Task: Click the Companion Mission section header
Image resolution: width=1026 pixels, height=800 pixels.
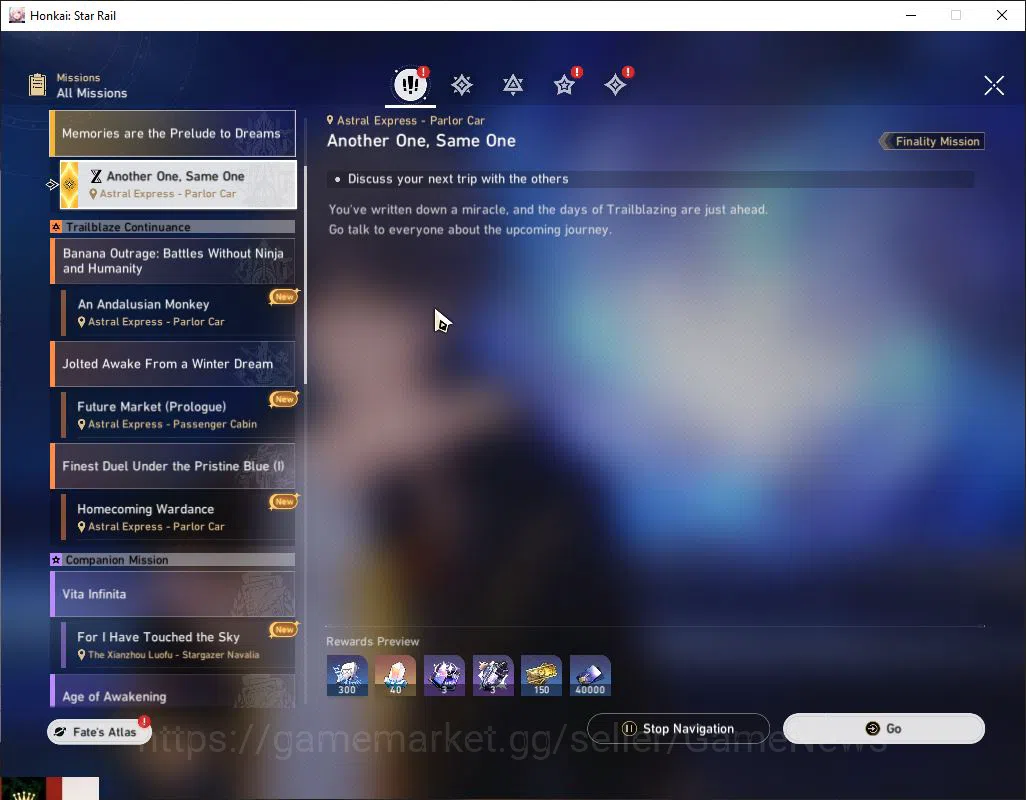Action: coord(173,560)
